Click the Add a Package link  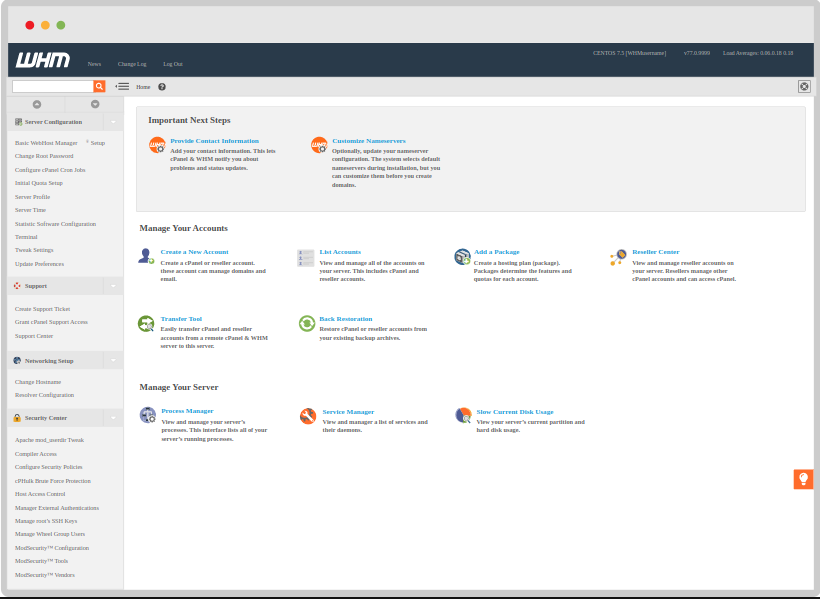[x=497, y=252]
